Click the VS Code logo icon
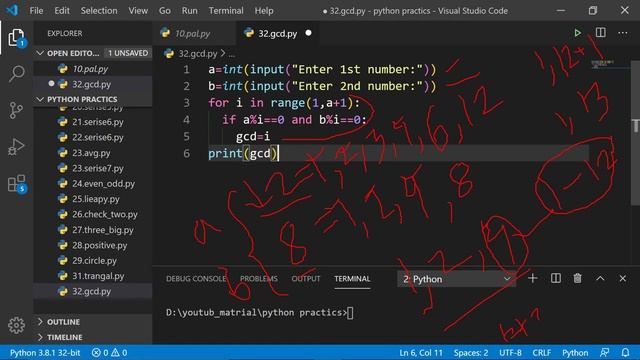 pos(12,10)
